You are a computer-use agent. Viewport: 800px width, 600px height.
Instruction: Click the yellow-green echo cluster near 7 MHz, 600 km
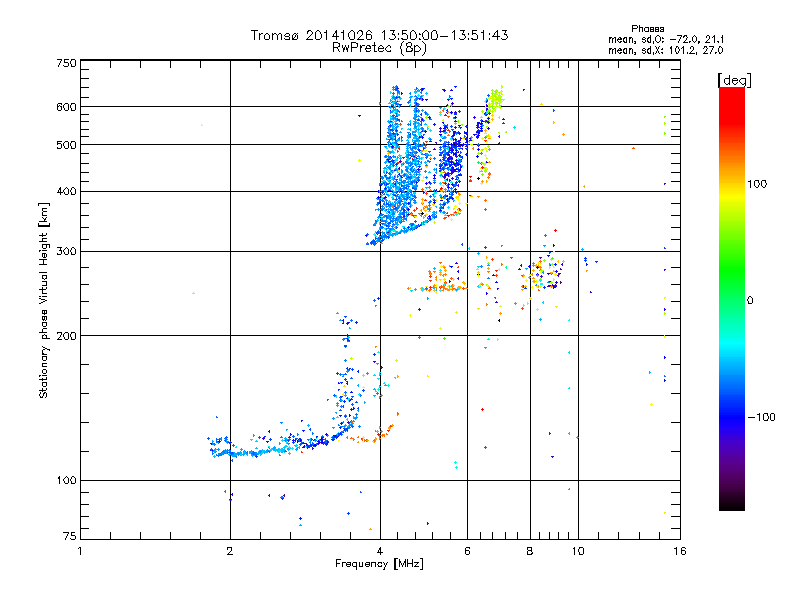495,99
